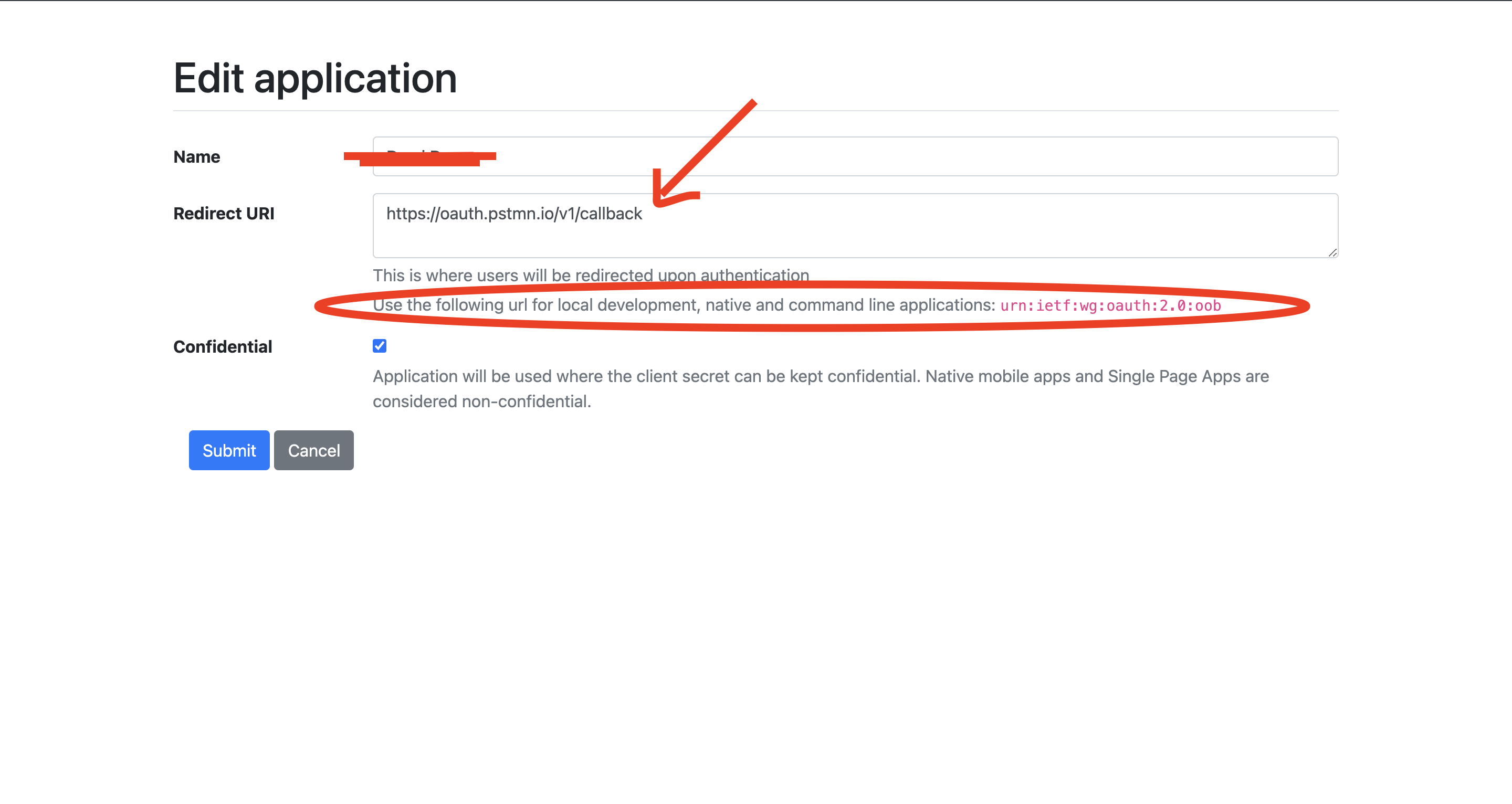This screenshot has height=804, width=1512.
Task: Click the Cancel button
Action: click(313, 450)
